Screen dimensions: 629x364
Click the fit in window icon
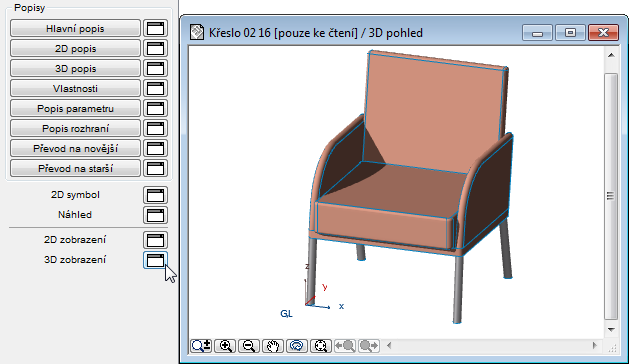[x=321, y=346]
